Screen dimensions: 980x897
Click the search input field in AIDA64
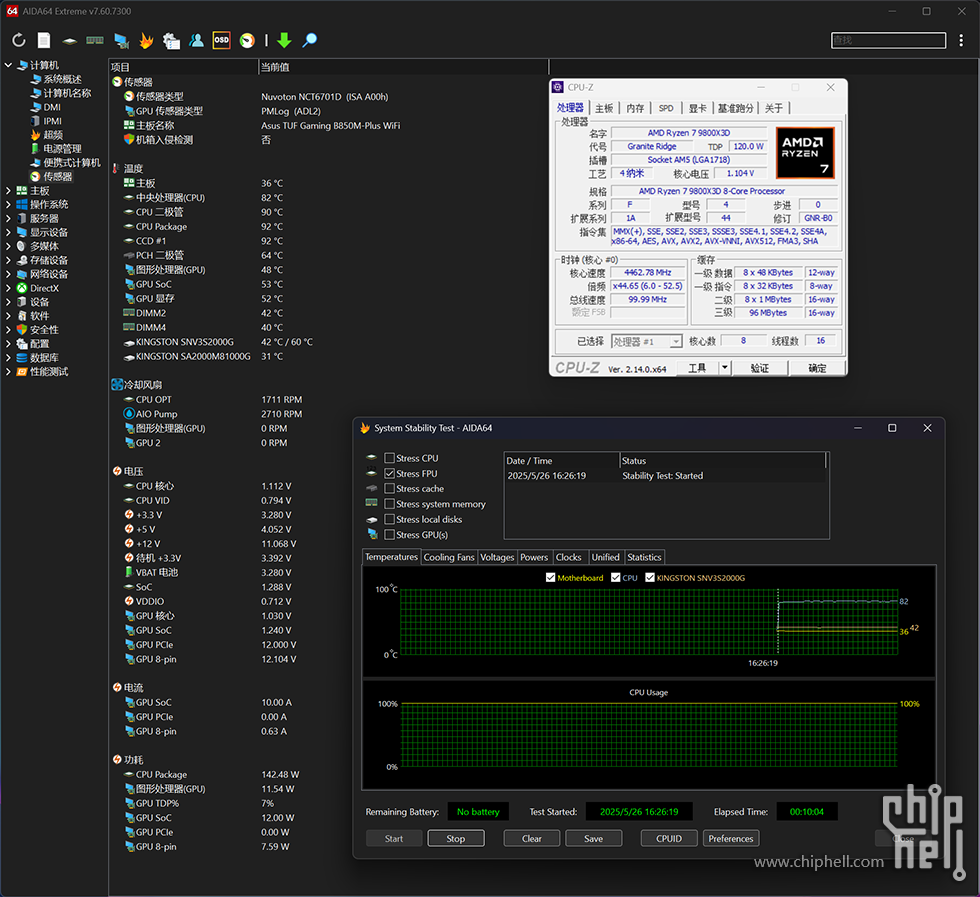click(888, 41)
